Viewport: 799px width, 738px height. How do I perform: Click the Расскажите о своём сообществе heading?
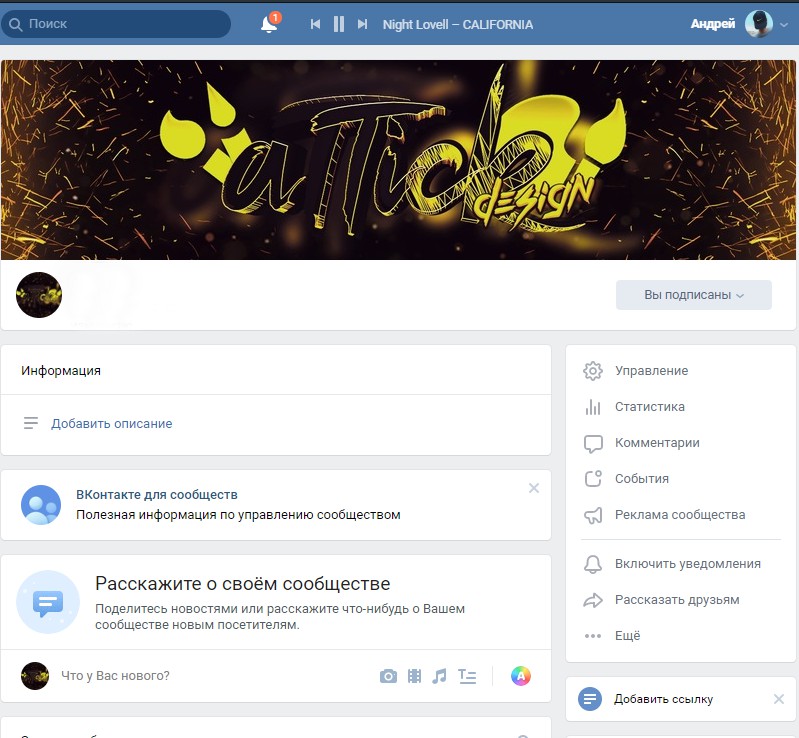(243, 584)
